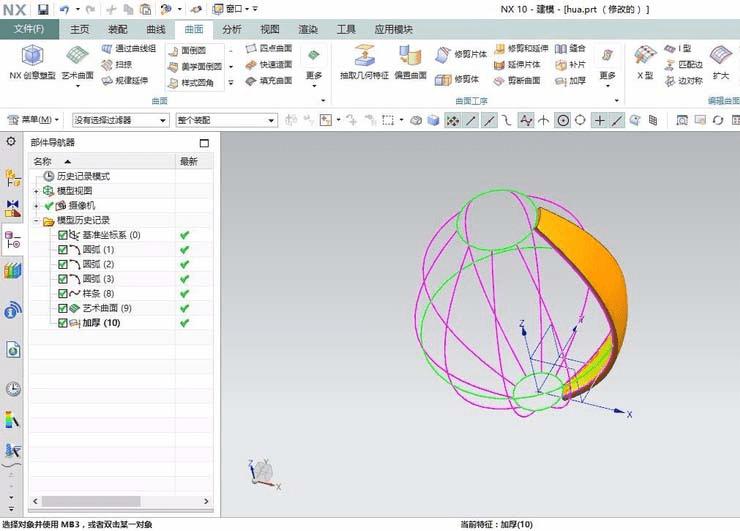Open the 文件(F) menu
Viewport: 740px width, 531px height.
point(29,29)
